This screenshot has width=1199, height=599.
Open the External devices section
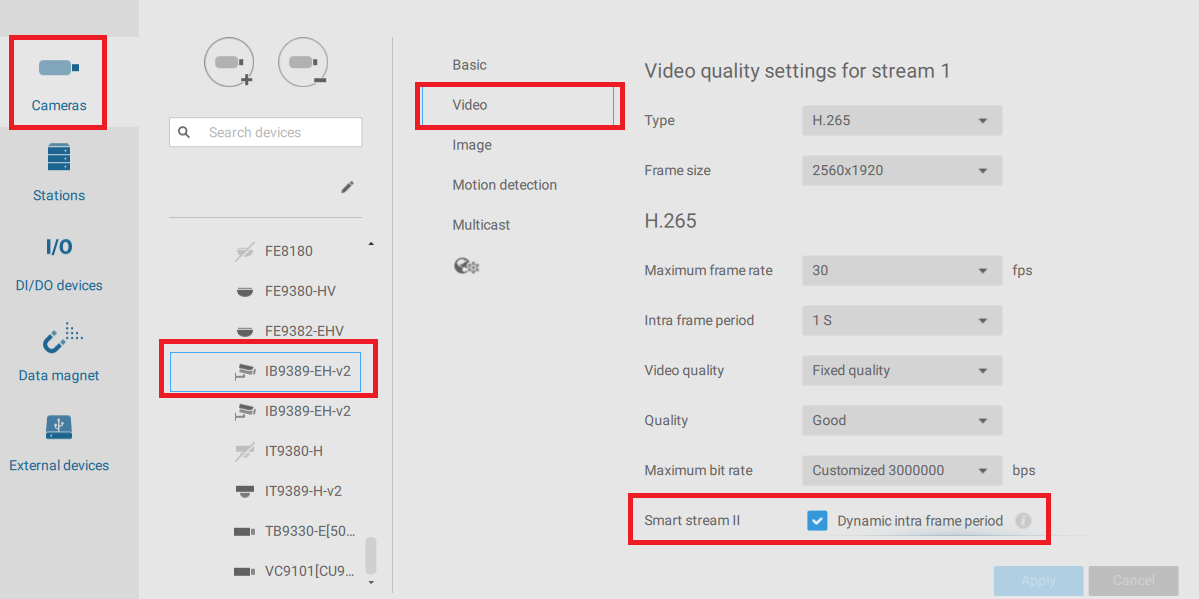click(59, 443)
